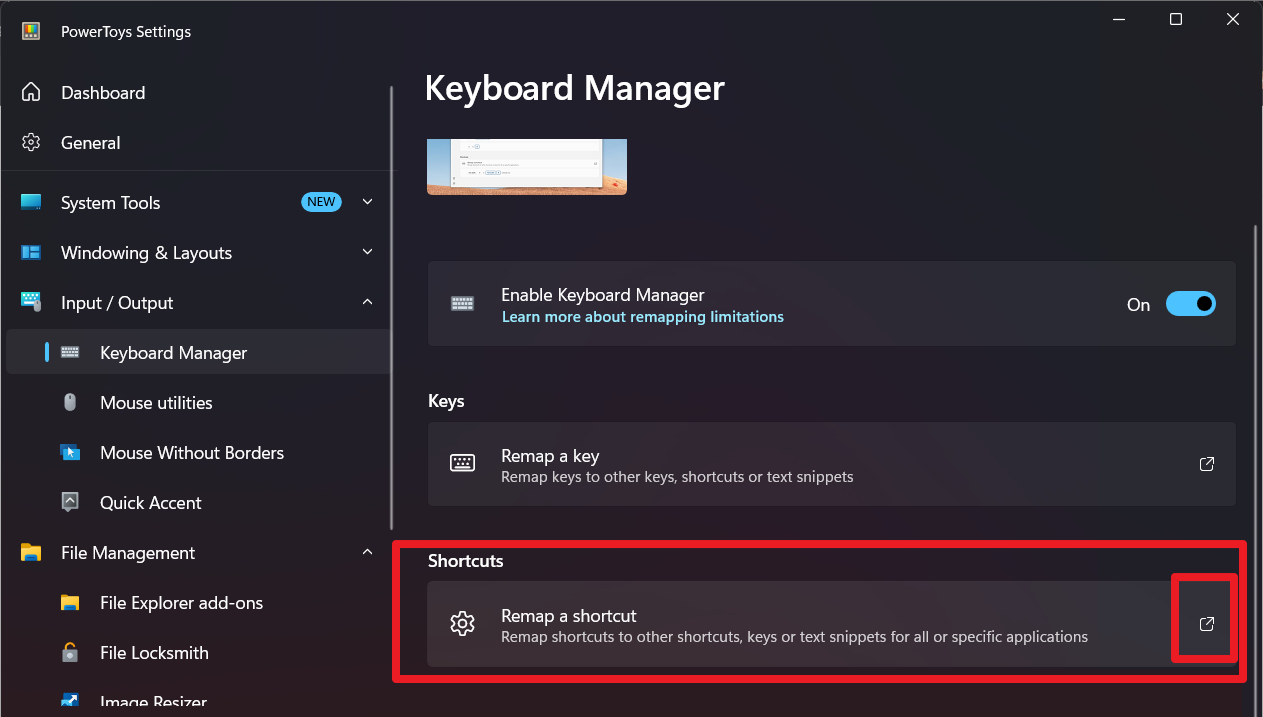Click keyboard icon in Remap a key card

(x=462, y=463)
